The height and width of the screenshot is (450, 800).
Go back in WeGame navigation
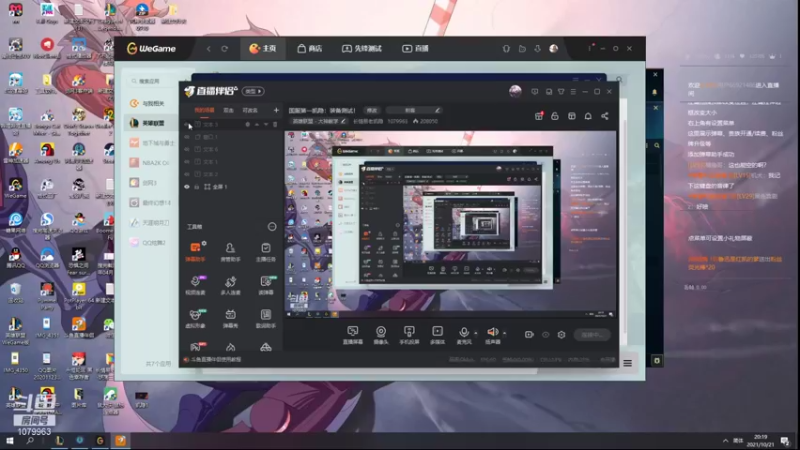coord(209,48)
